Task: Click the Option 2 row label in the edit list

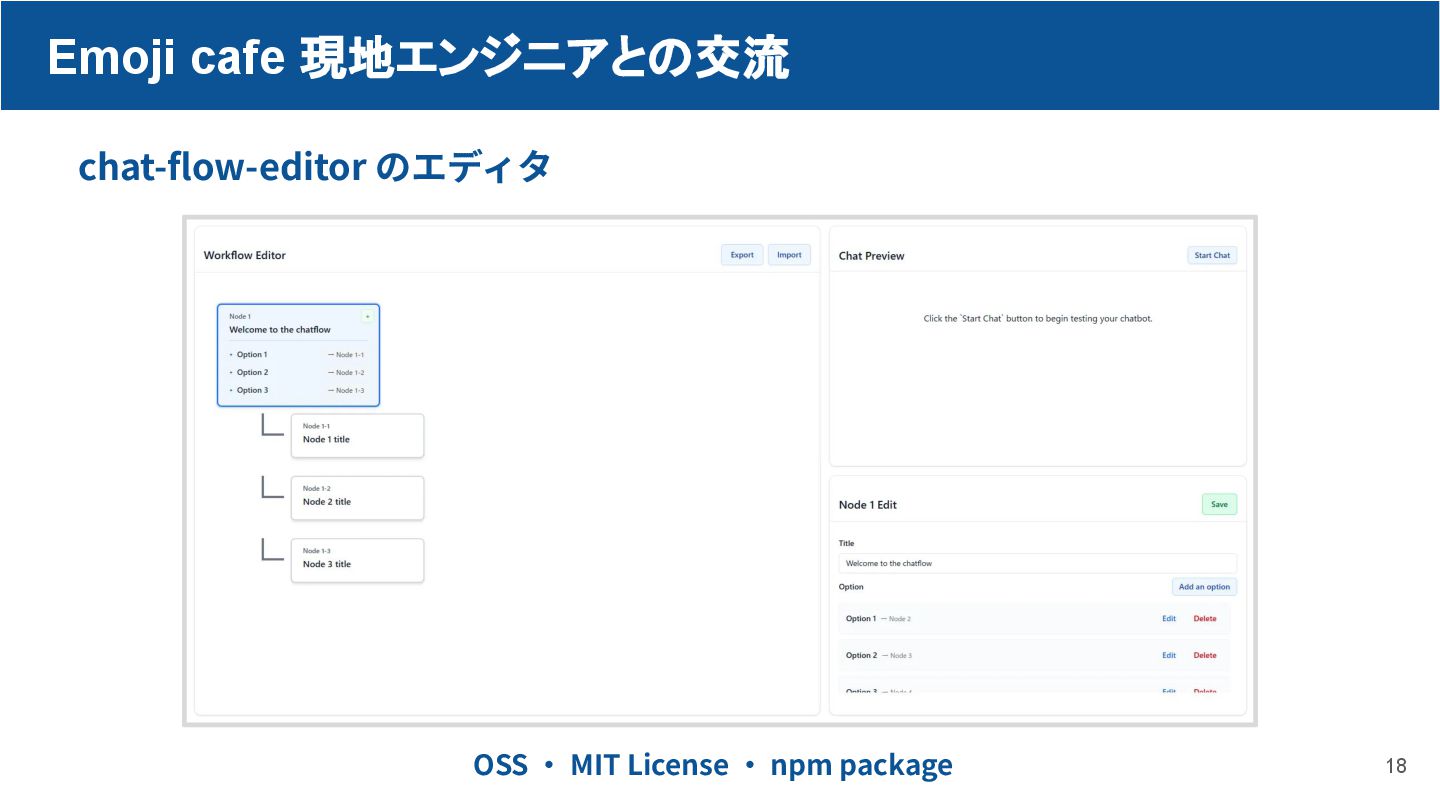Action: pyautogui.click(x=861, y=656)
